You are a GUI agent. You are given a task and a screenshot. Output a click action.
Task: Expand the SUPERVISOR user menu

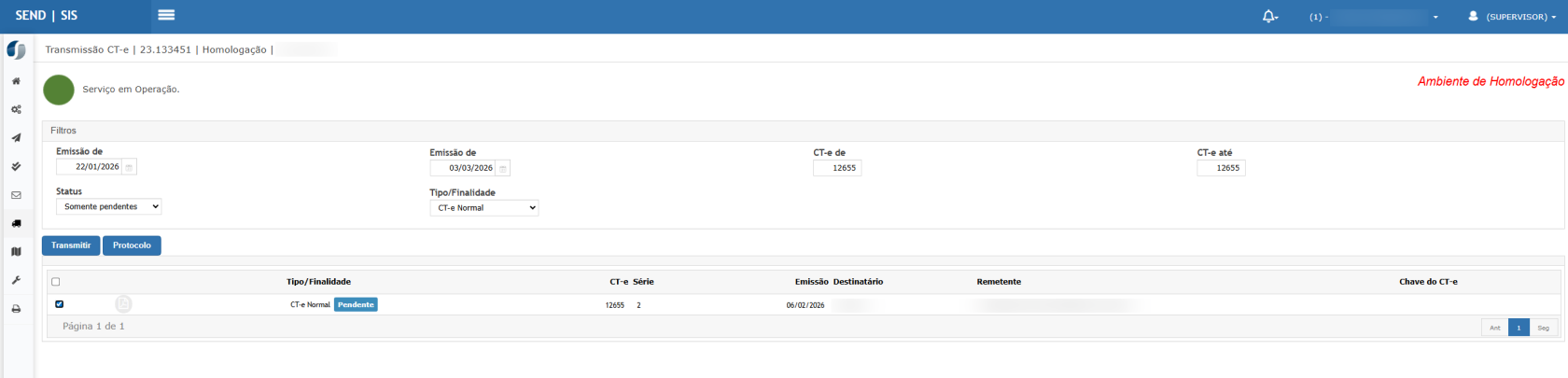[x=1512, y=17]
